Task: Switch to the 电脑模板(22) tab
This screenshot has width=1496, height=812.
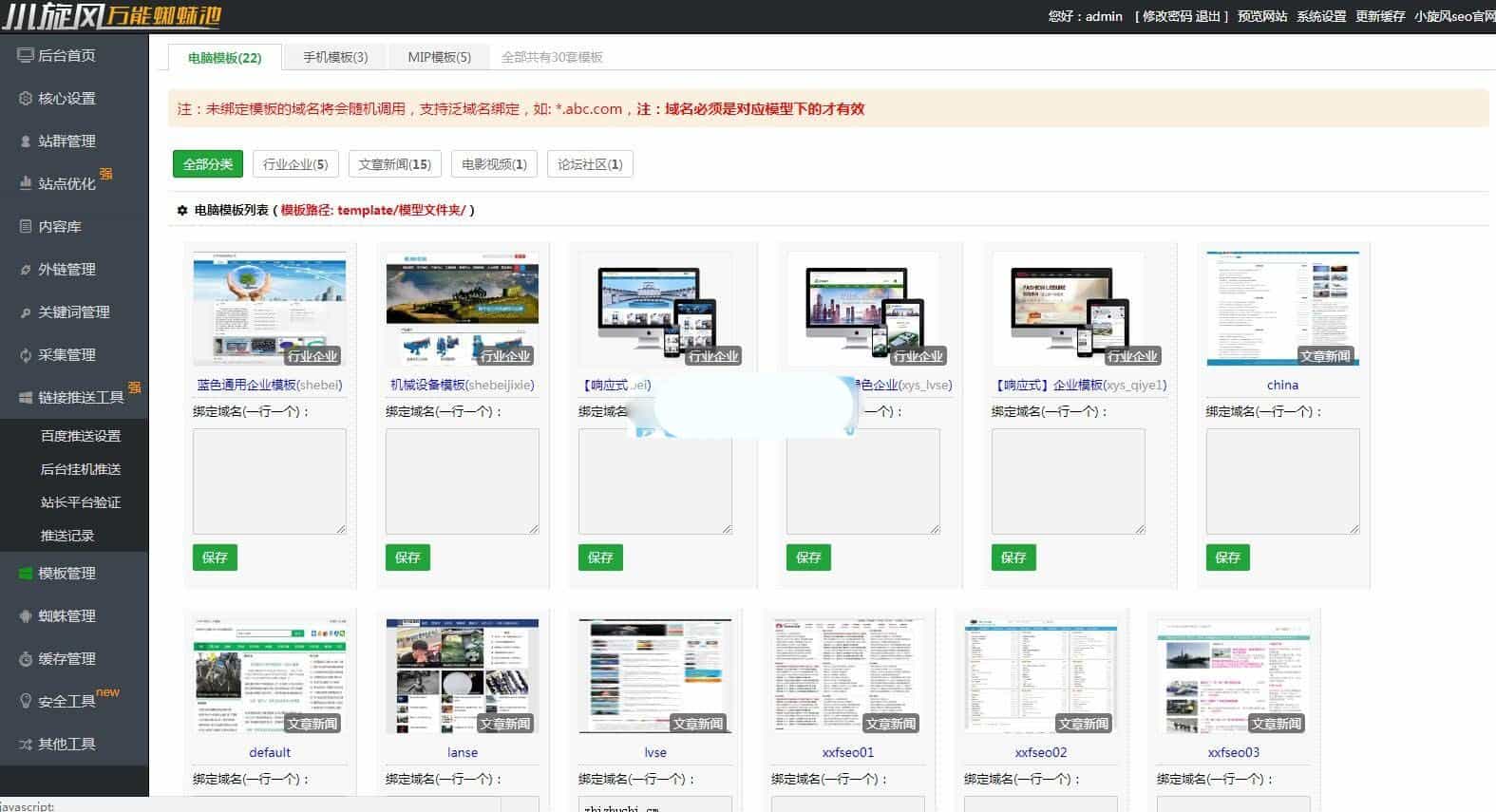Action: 225,57
